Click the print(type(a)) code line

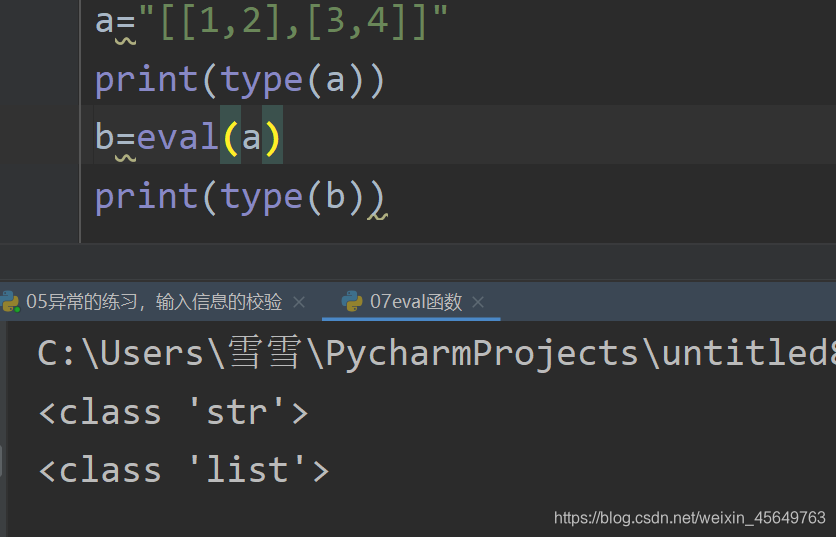239,81
